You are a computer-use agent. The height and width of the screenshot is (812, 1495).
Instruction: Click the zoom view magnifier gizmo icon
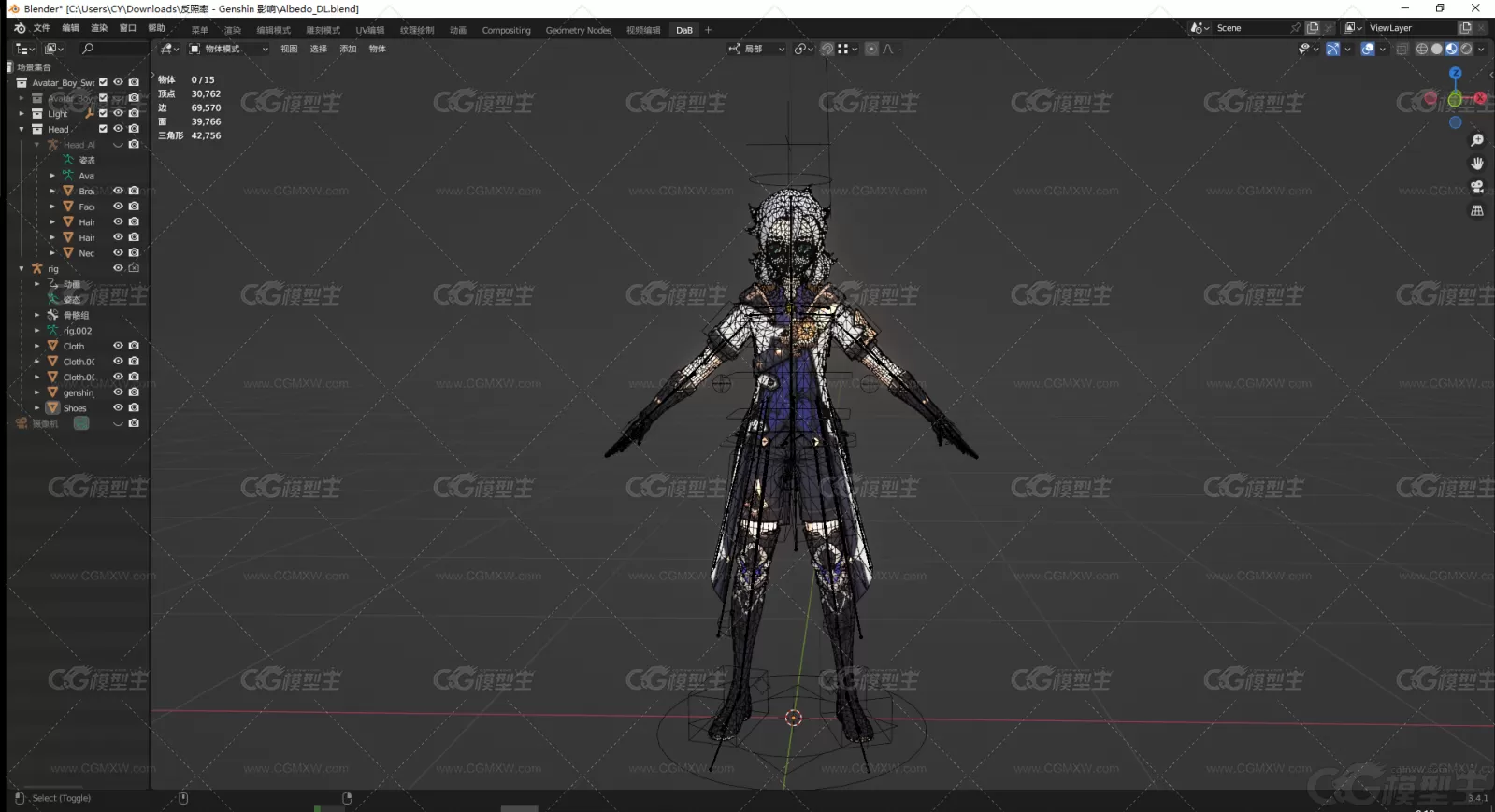(x=1477, y=140)
